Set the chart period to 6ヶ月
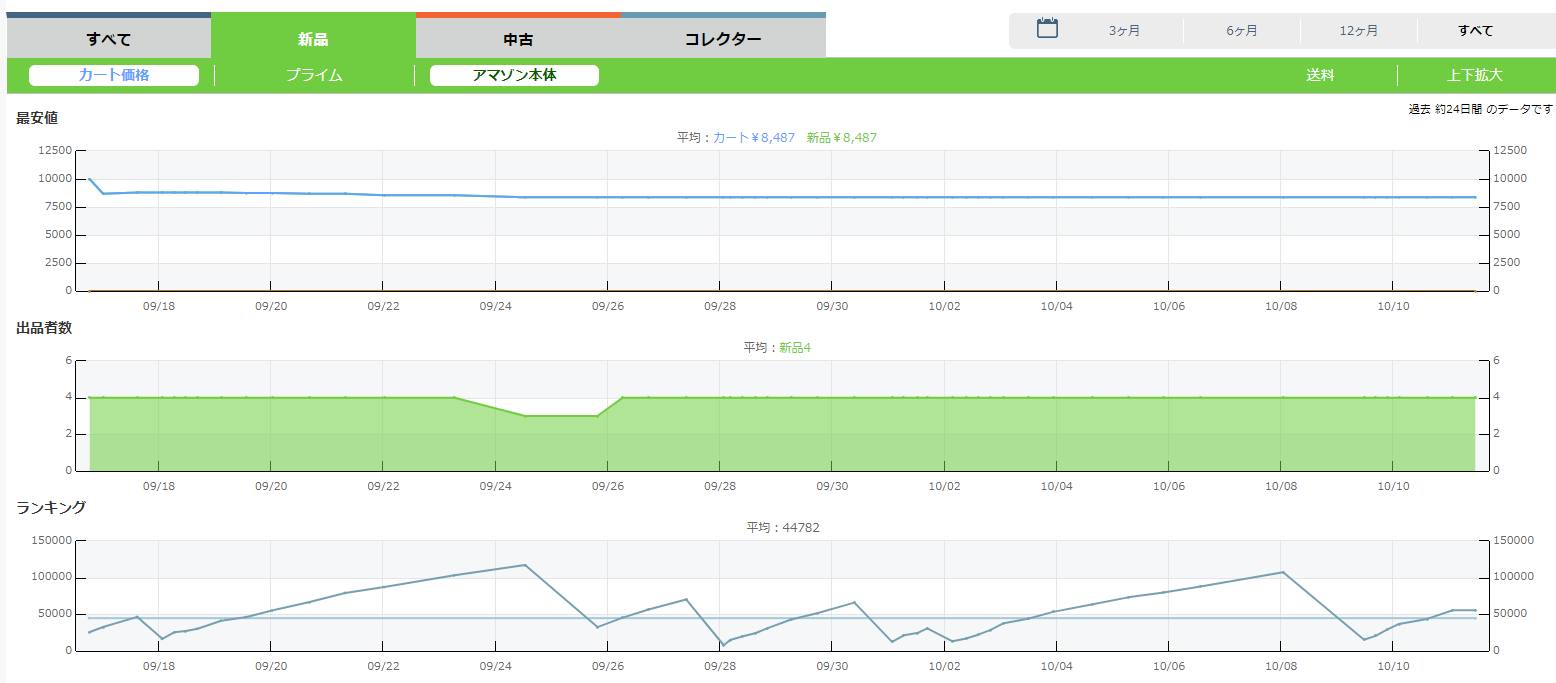 click(x=1241, y=31)
